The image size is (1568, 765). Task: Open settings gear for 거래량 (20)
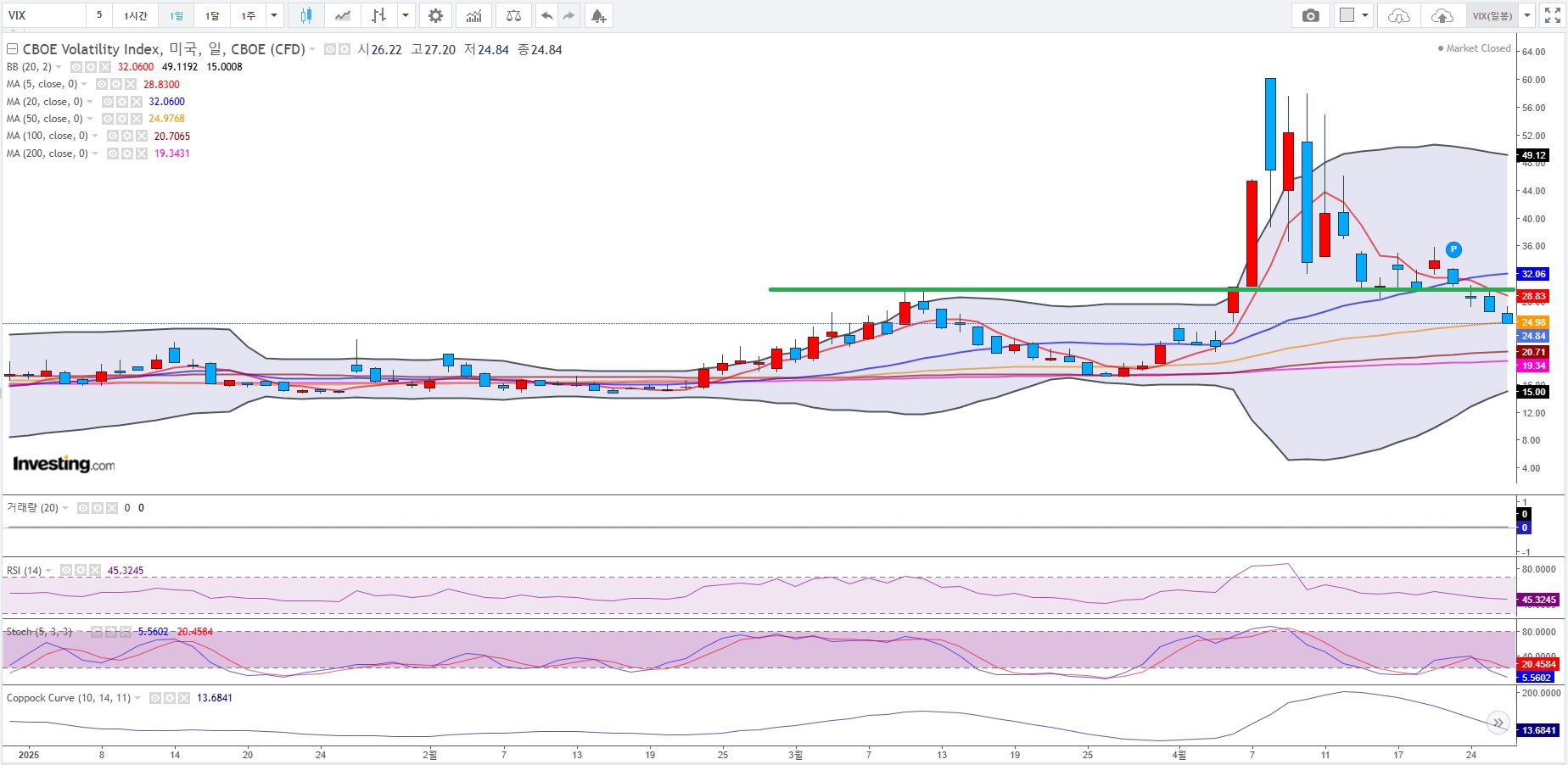(98, 508)
